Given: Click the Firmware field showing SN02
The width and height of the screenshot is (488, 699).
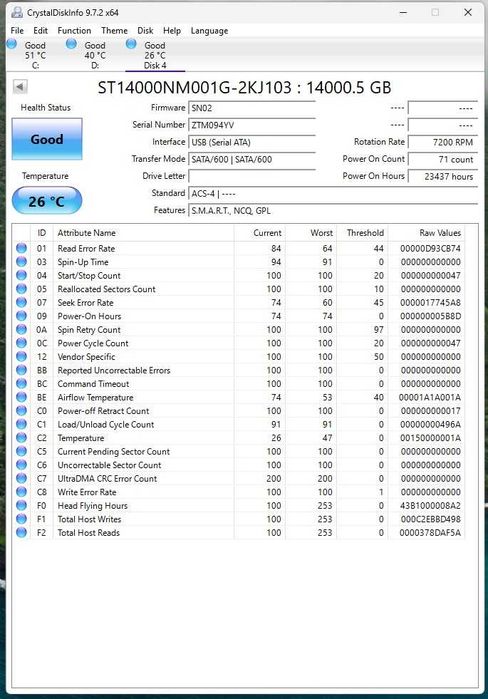Looking at the screenshot, I should pyautogui.click(x=252, y=108).
